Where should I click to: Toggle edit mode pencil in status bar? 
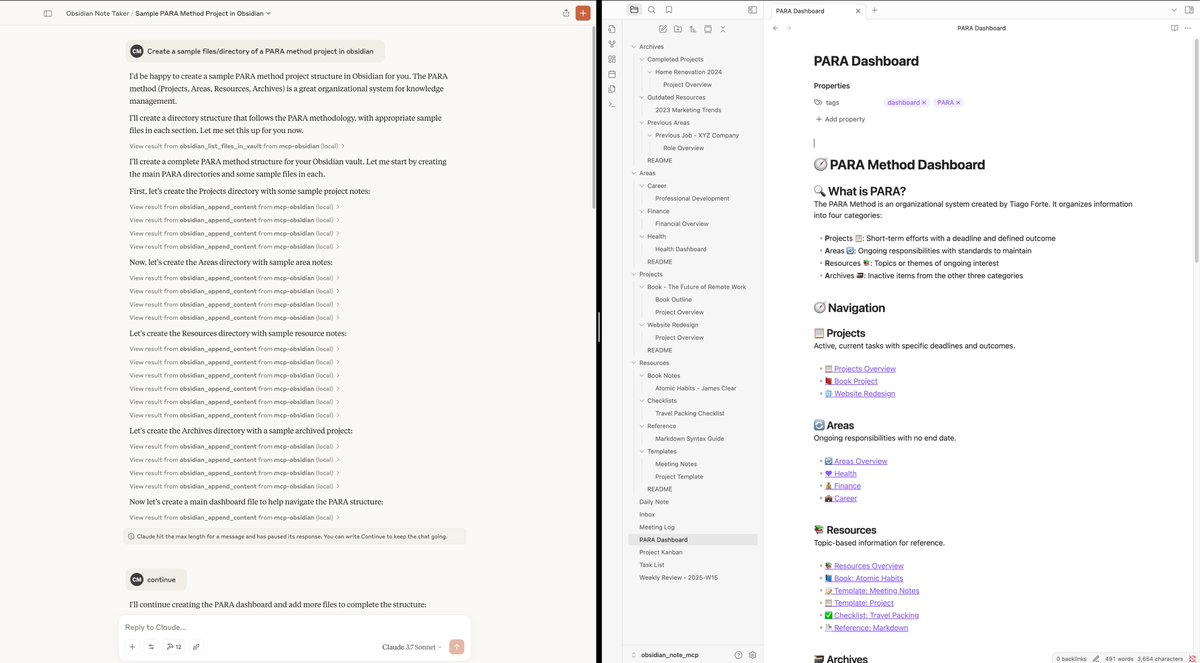click(1097, 657)
